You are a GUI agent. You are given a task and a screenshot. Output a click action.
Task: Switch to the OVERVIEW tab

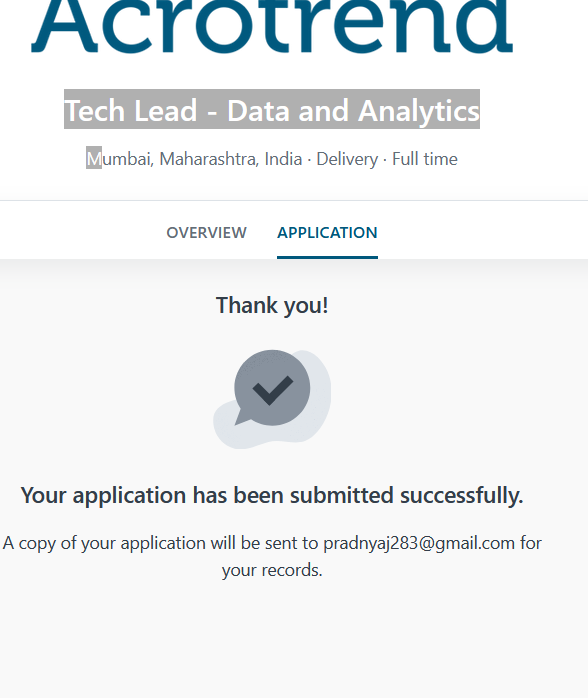[x=206, y=232]
